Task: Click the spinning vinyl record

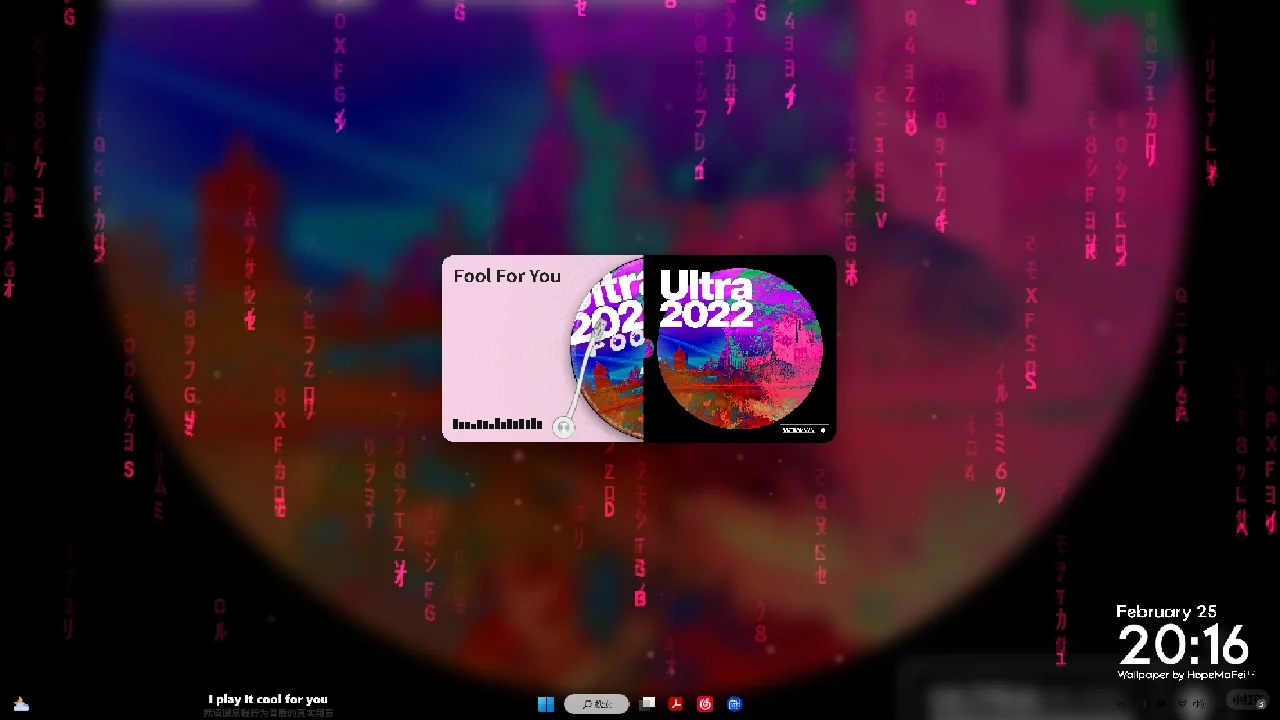Action: click(608, 348)
